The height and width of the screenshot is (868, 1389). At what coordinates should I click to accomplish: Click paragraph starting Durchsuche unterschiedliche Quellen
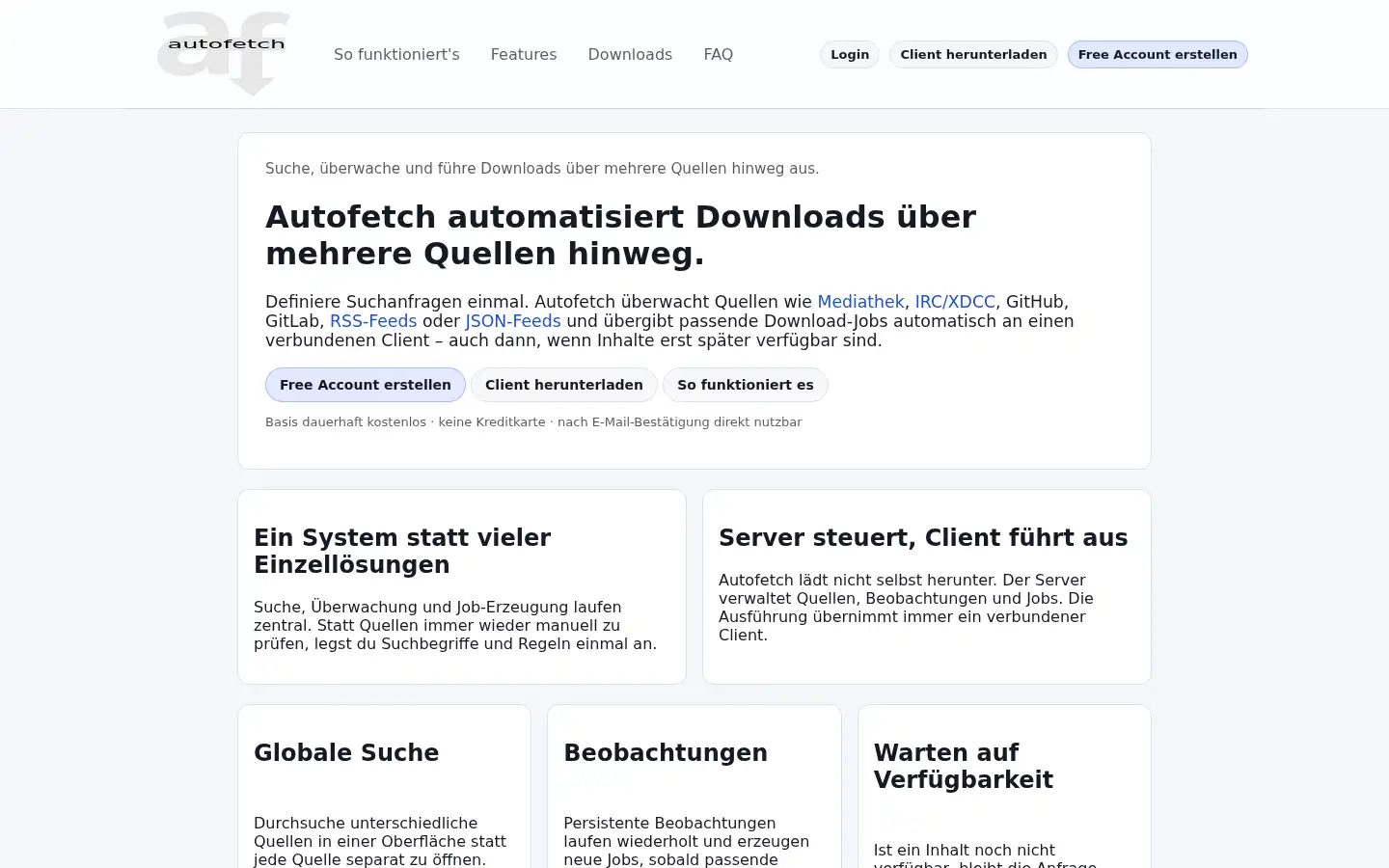click(380, 841)
